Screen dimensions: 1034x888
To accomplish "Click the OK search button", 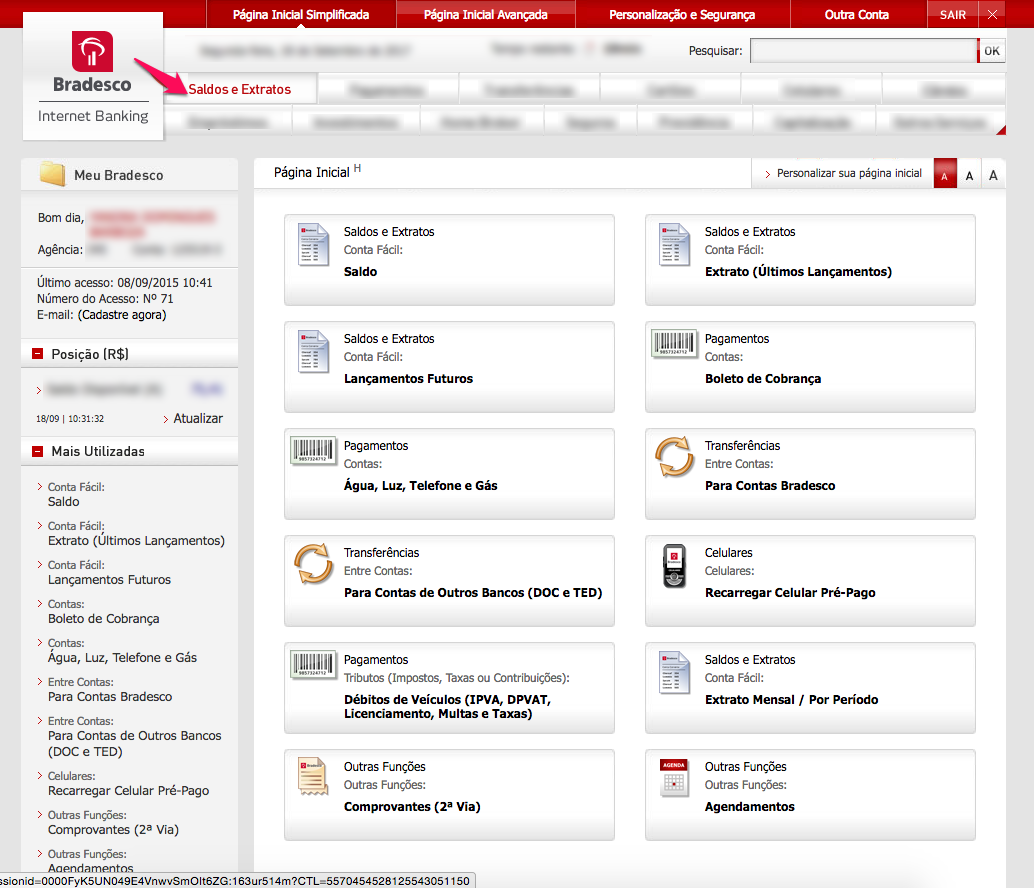I will (x=992, y=51).
